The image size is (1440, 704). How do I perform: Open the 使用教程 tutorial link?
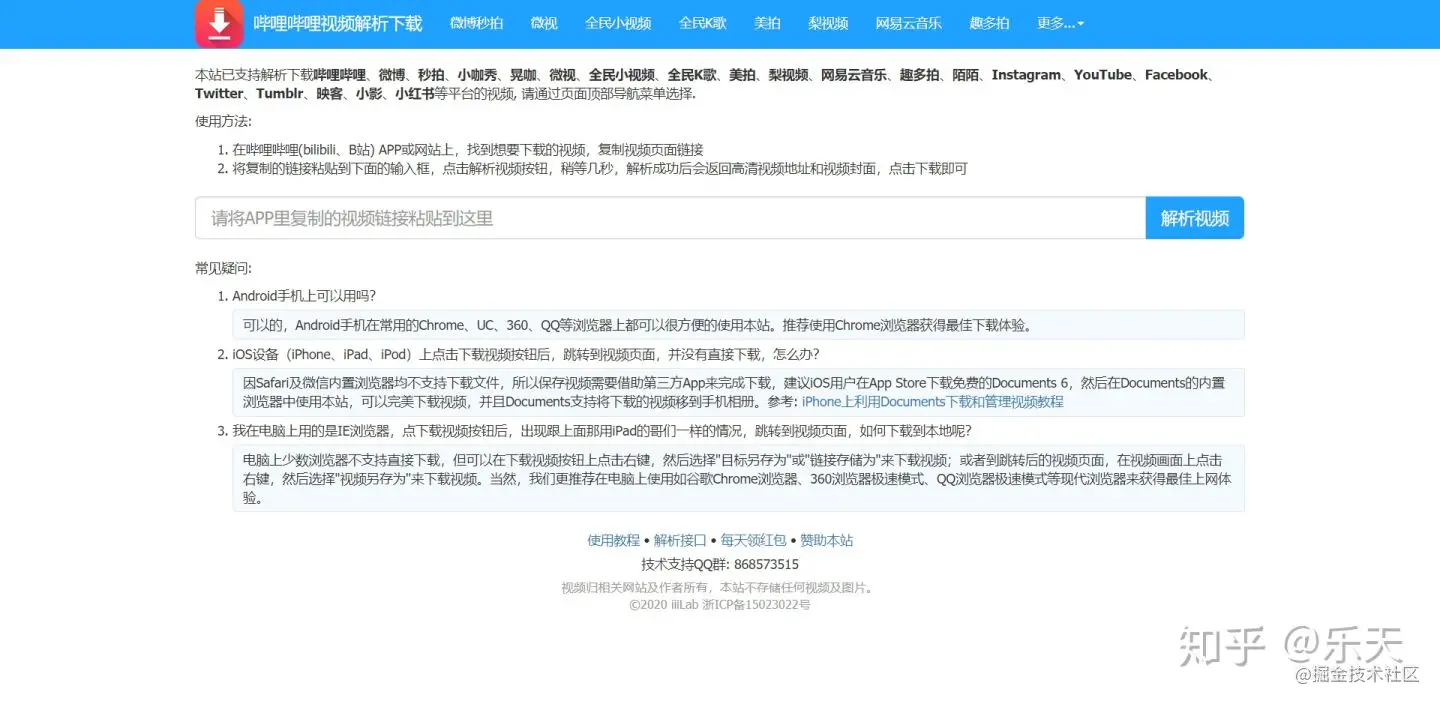(x=612, y=540)
